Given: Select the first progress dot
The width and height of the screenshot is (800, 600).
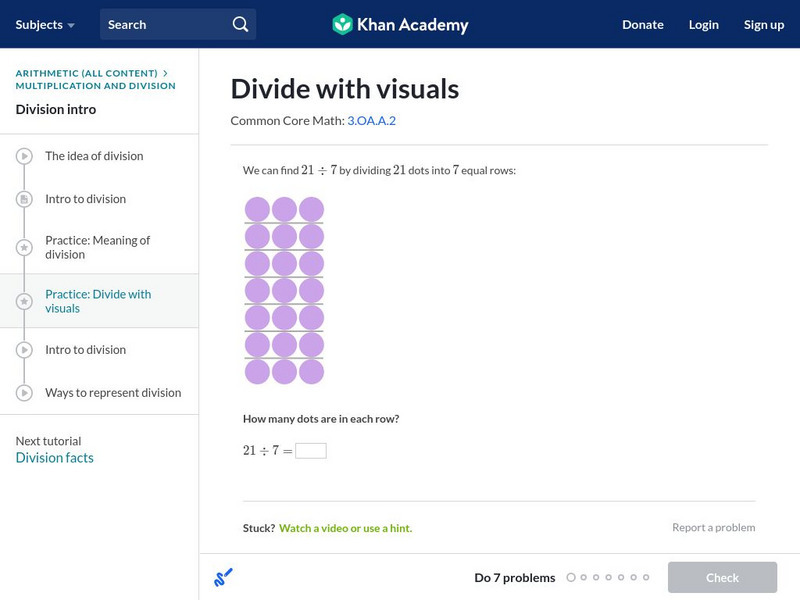Looking at the screenshot, I should (571, 577).
